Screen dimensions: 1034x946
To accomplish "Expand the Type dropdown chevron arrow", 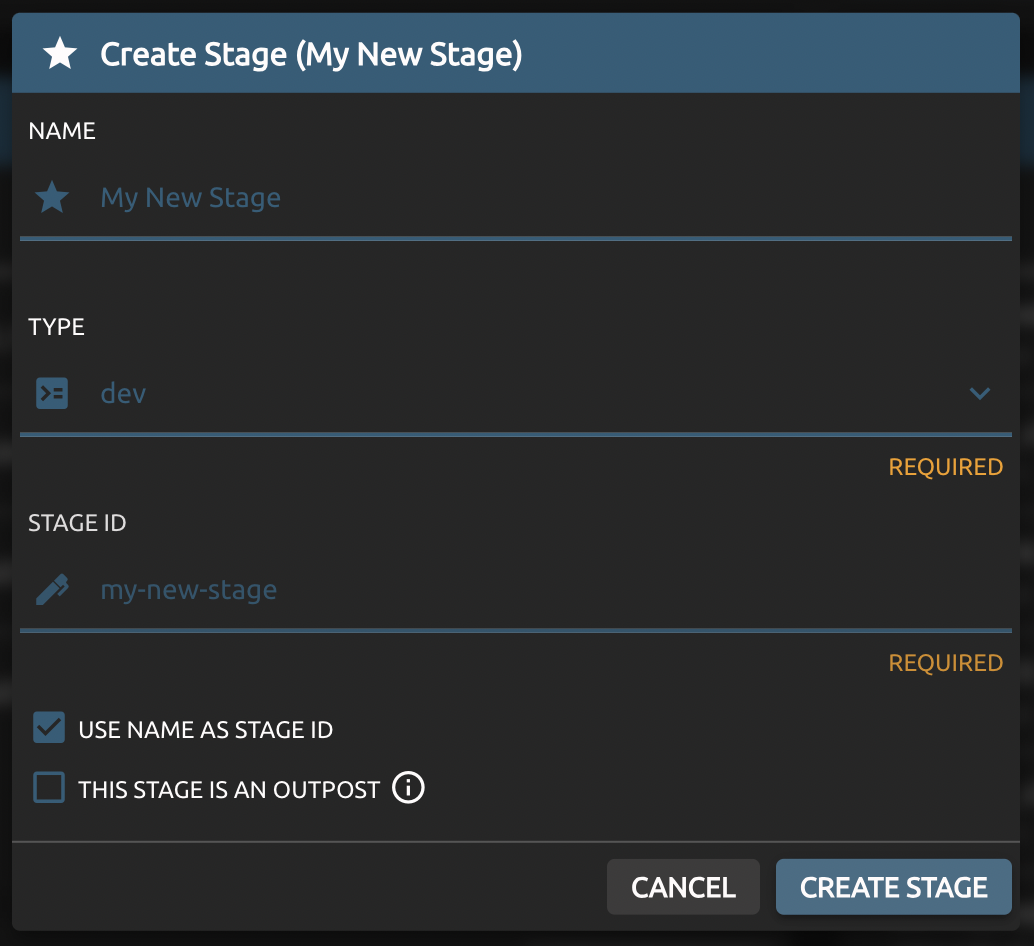I will coord(979,394).
